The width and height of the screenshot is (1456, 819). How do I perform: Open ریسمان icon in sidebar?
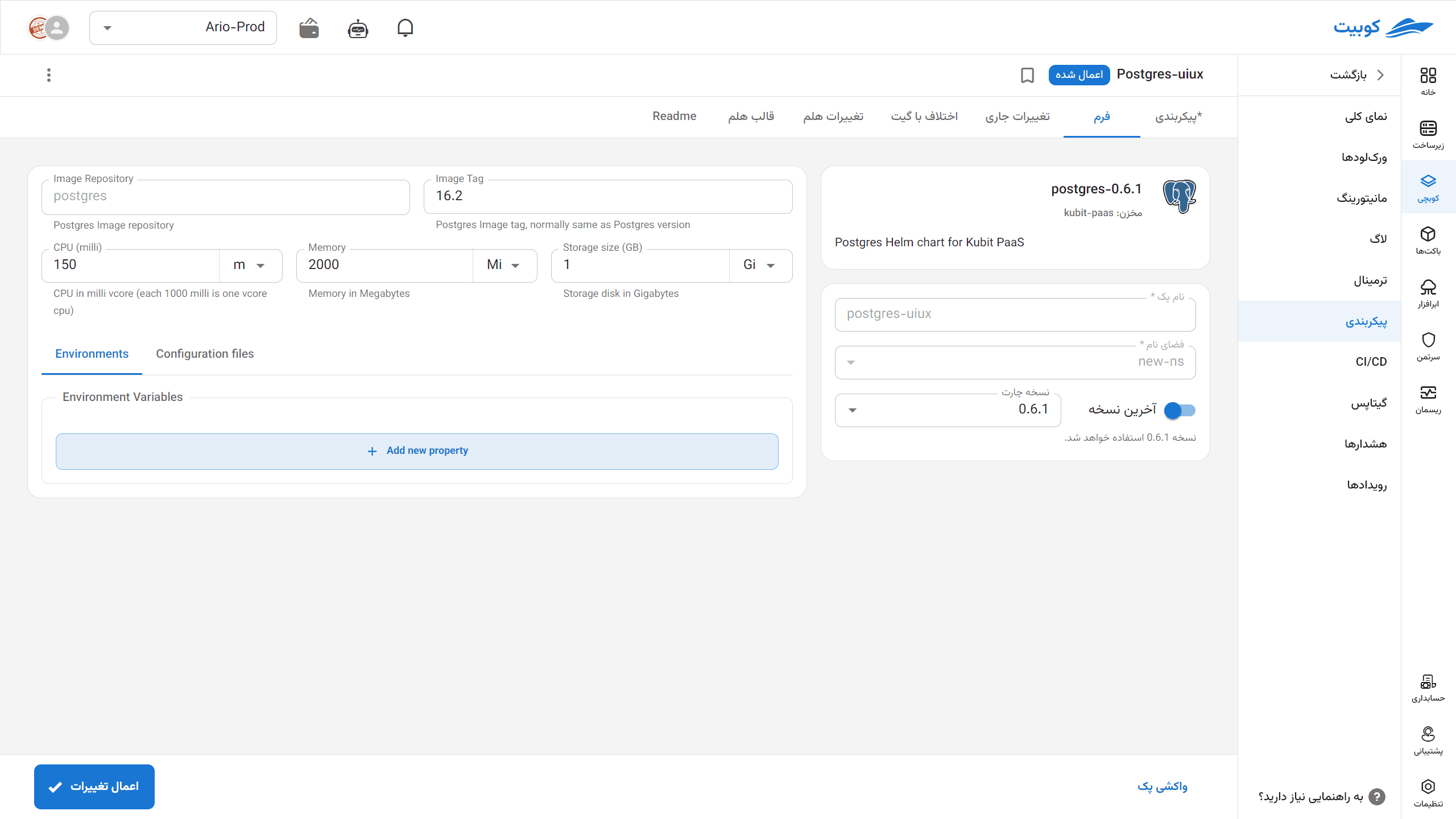(x=1428, y=399)
